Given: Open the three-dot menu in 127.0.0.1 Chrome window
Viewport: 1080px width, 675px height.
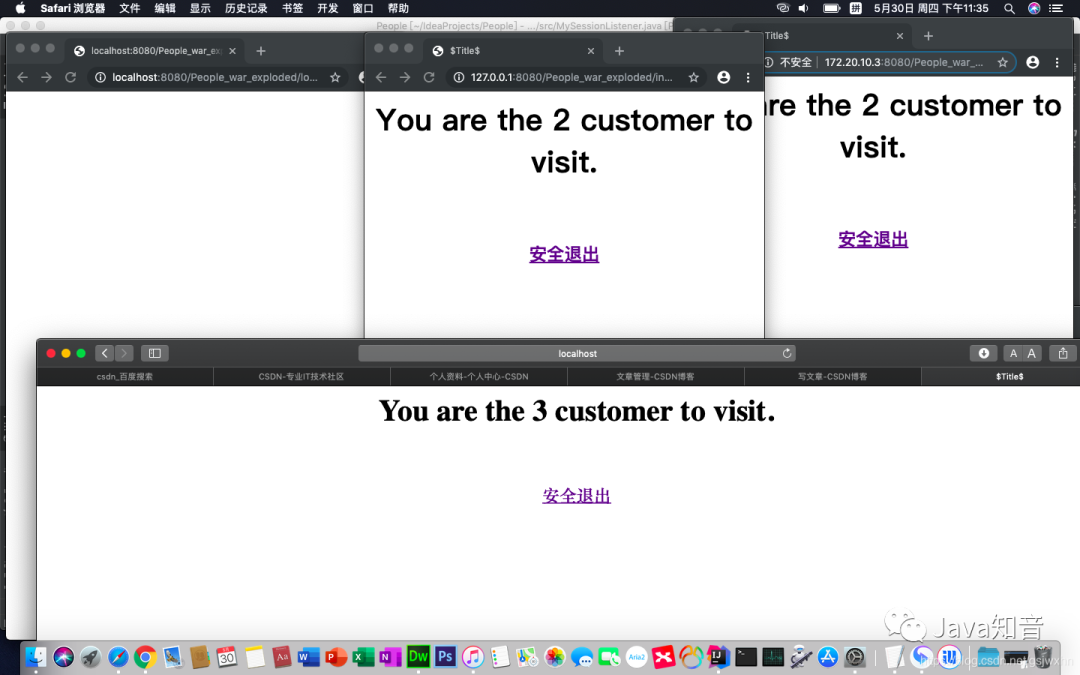Looking at the screenshot, I should (748, 77).
